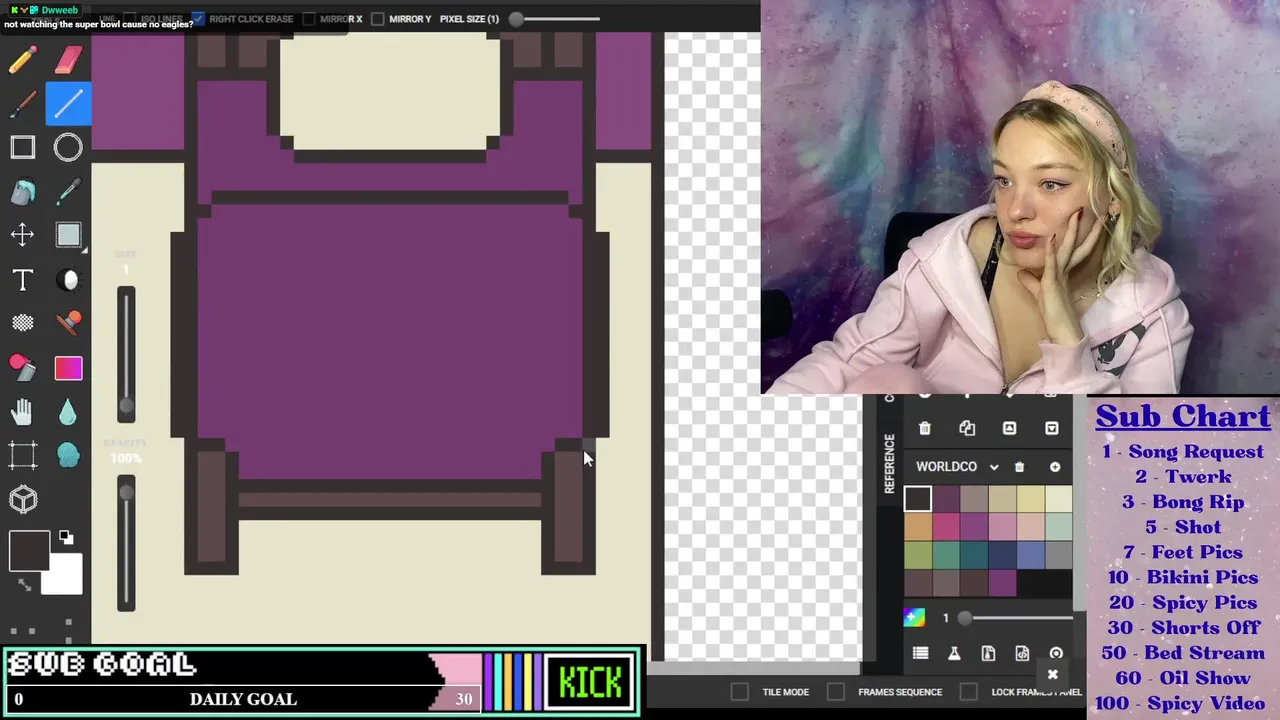Click the document file icon below palette
This screenshot has width=1280, height=720.
tap(988, 653)
